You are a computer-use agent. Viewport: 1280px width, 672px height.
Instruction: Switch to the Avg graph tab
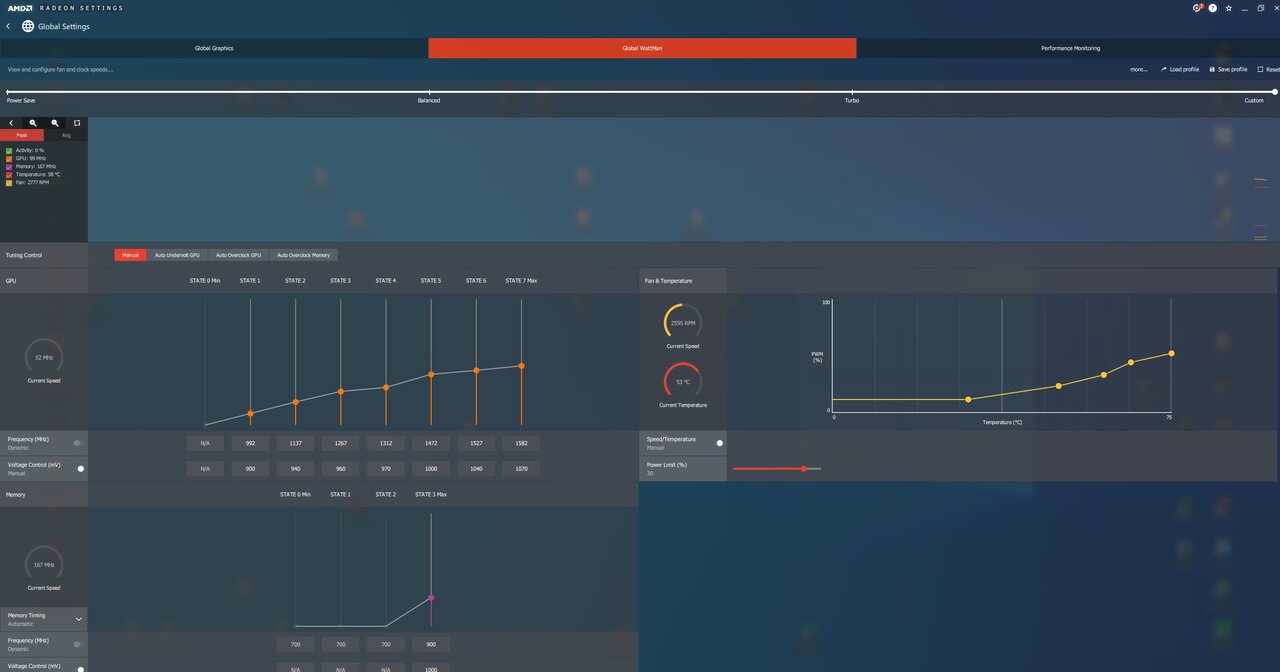(x=66, y=135)
